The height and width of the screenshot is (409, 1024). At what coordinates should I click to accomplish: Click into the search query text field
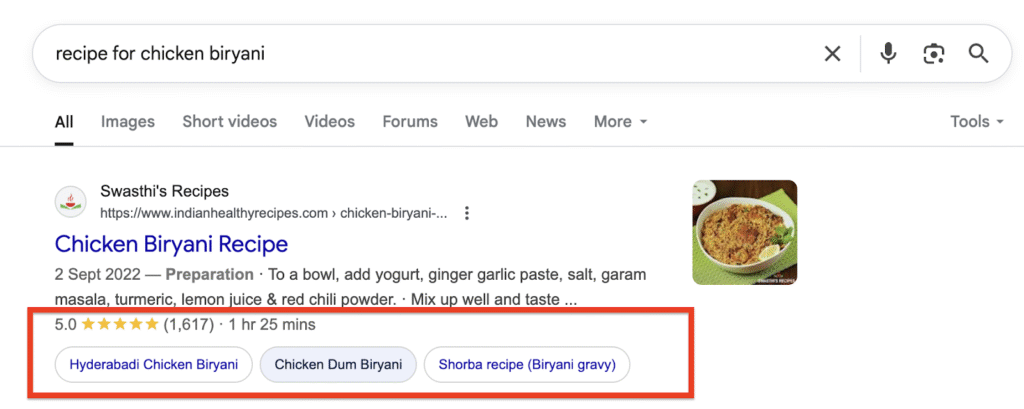click(x=400, y=54)
